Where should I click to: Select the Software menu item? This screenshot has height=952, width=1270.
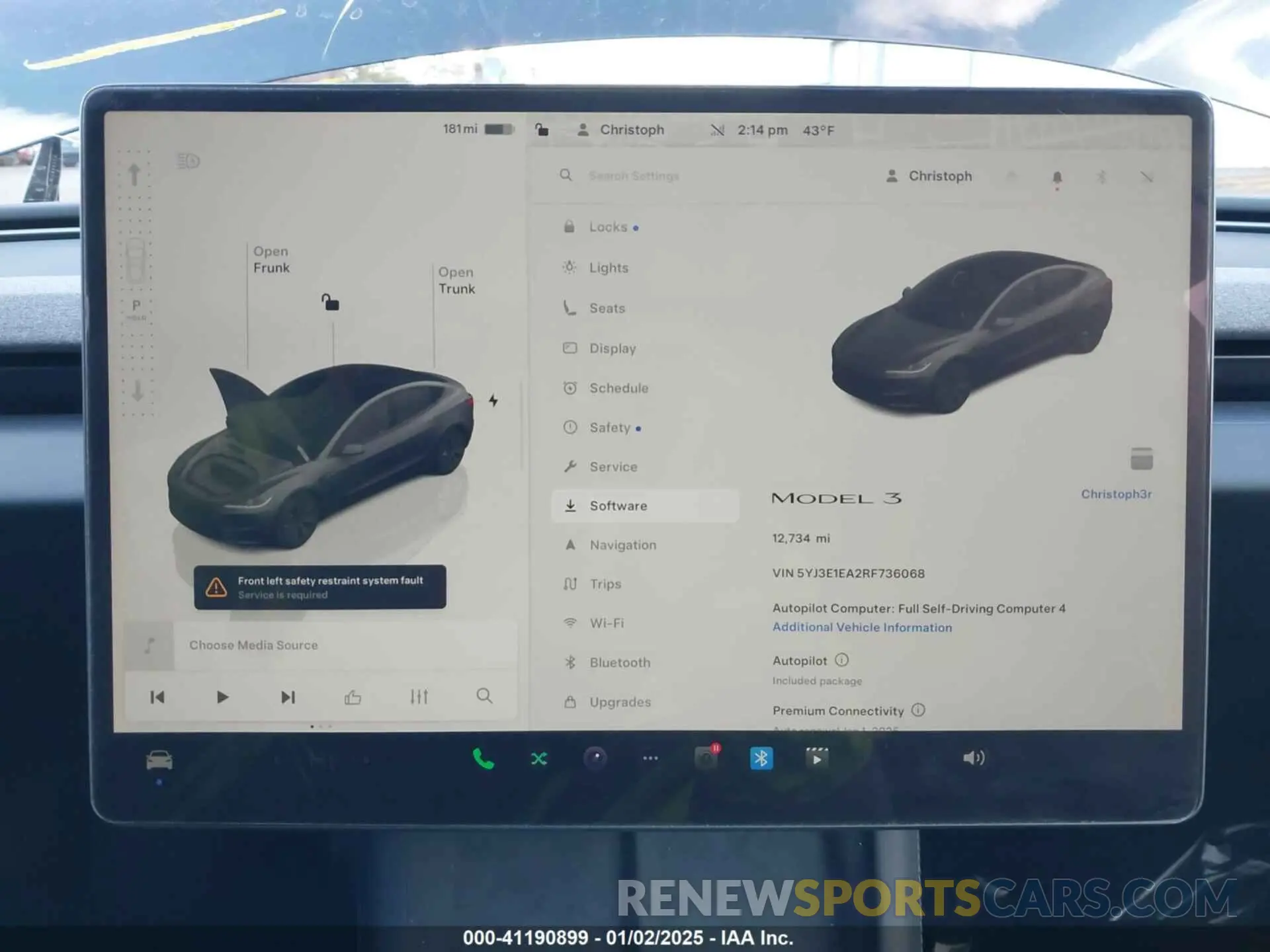pos(645,506)
